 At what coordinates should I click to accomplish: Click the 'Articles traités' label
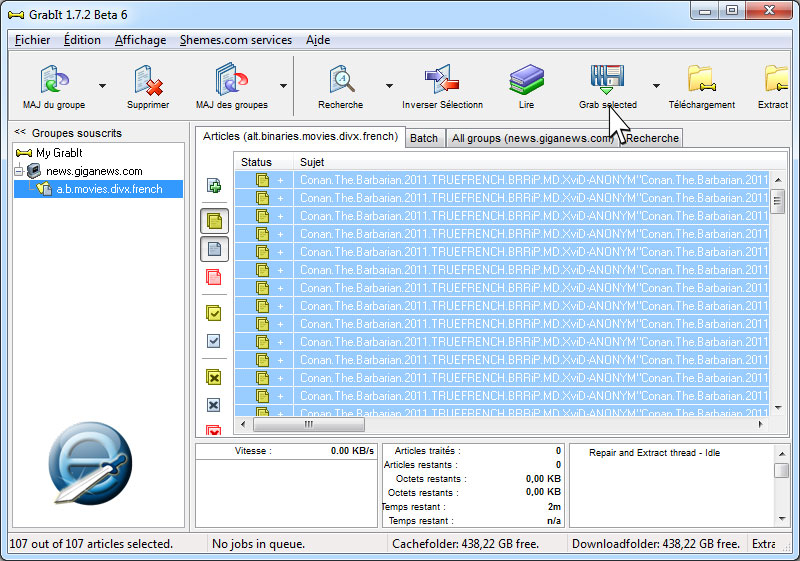click(427, 451)
